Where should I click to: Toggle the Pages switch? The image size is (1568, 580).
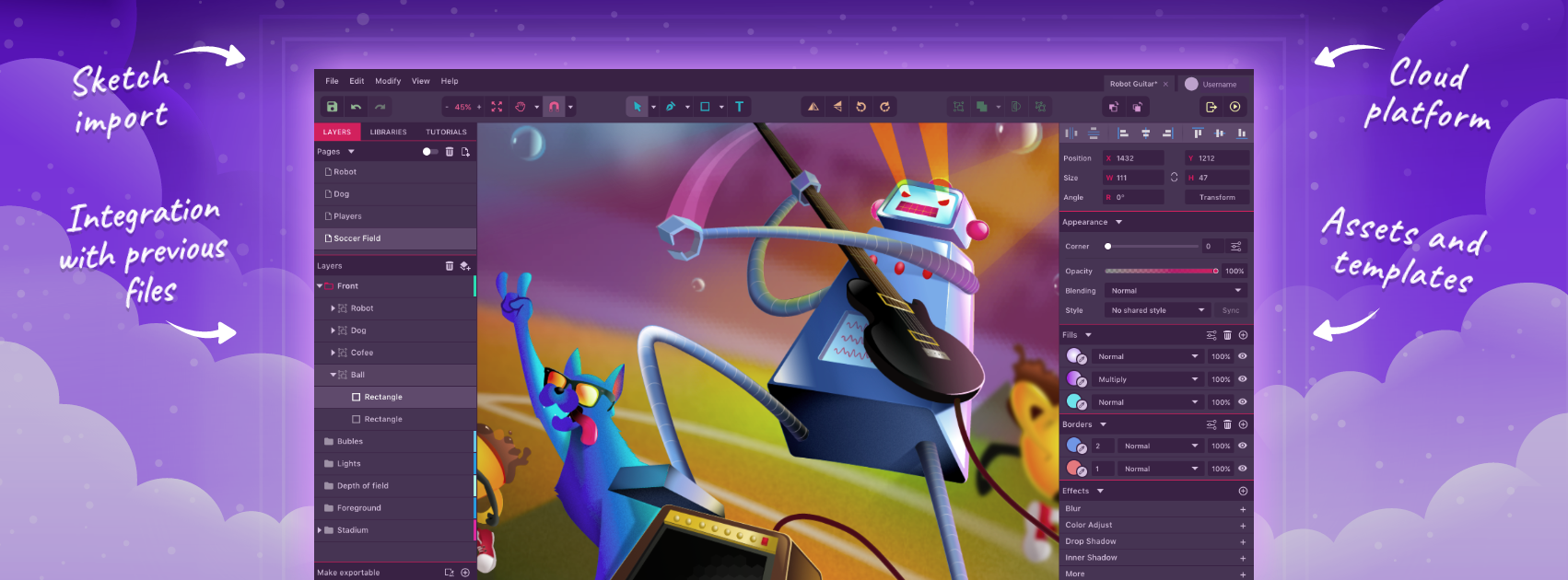click(x=429, y=152)
